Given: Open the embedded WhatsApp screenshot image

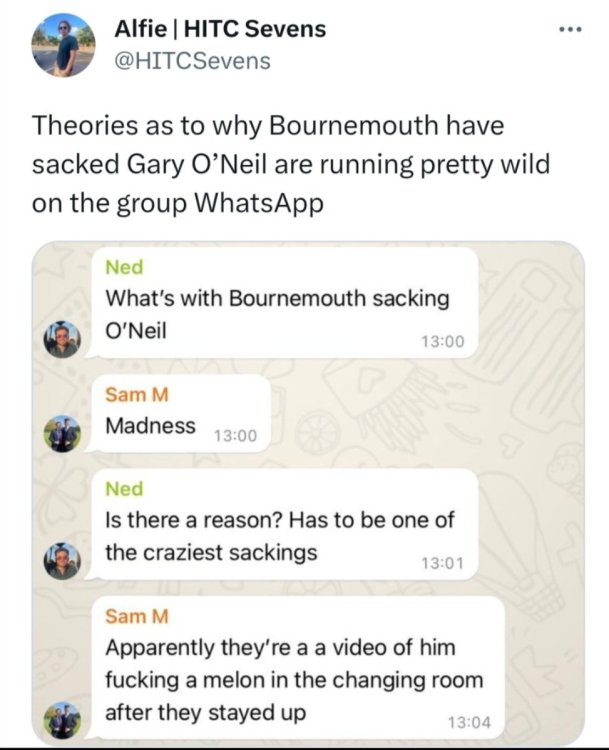Looking at the screenshot, I should tap(308, 493).
